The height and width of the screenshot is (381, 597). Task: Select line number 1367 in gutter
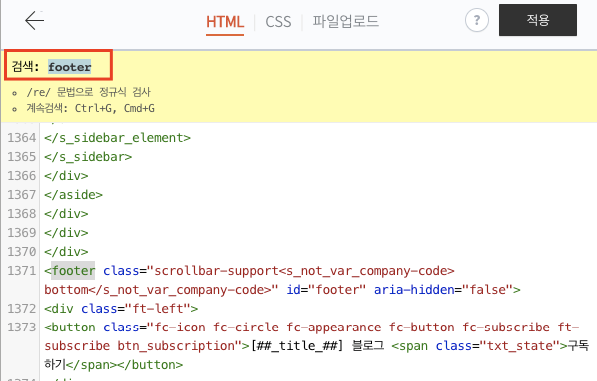pos(22,195)
